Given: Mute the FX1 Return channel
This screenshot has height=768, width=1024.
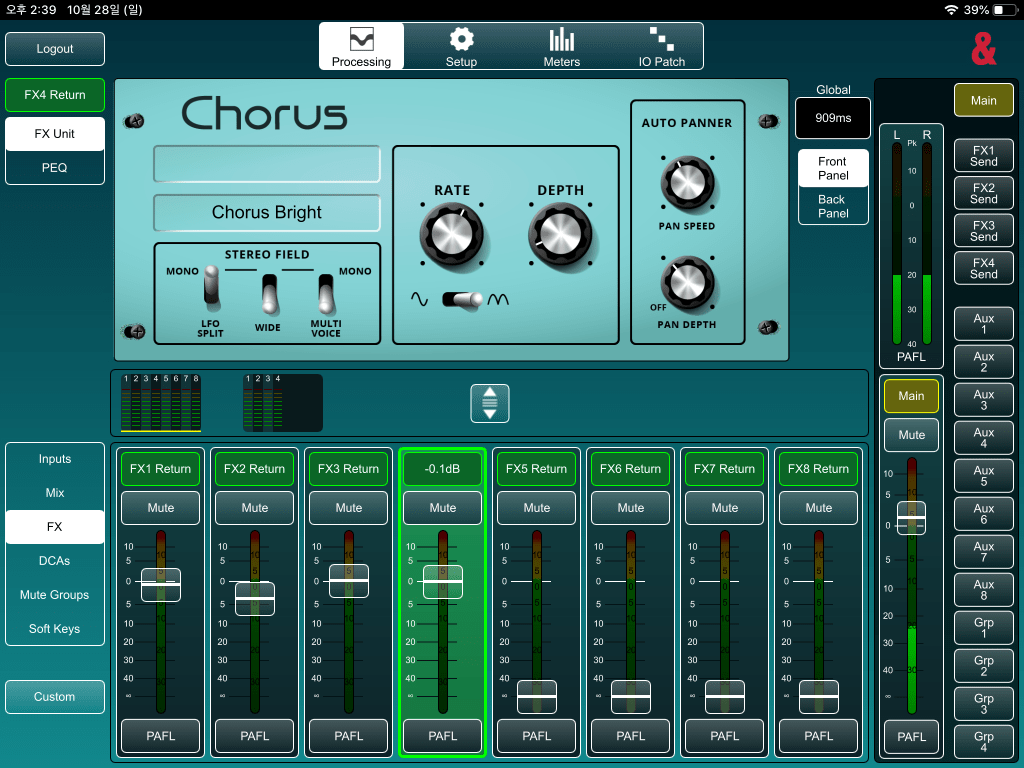Looking at the screenshot, I should [x=161, y=508].
